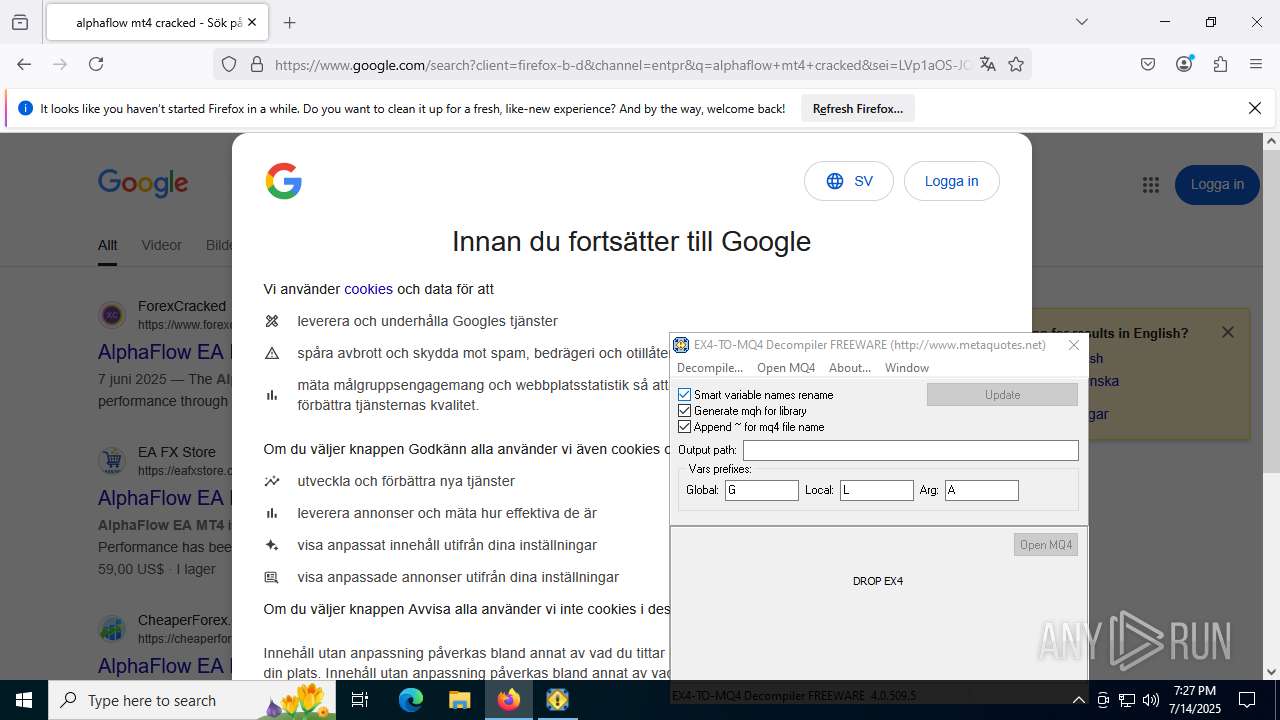The width and height of the screenshot is (1280, 720).
Task: Open the Windows Start menu
Action: click(x=24, y=700)
